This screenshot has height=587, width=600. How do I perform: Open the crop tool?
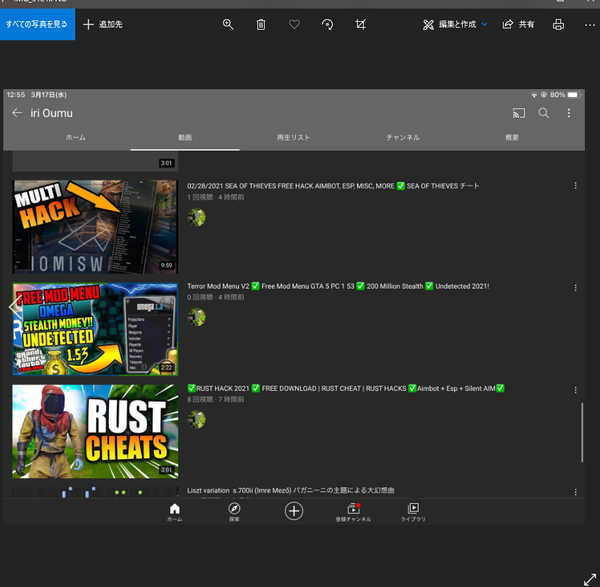point(360,24)
